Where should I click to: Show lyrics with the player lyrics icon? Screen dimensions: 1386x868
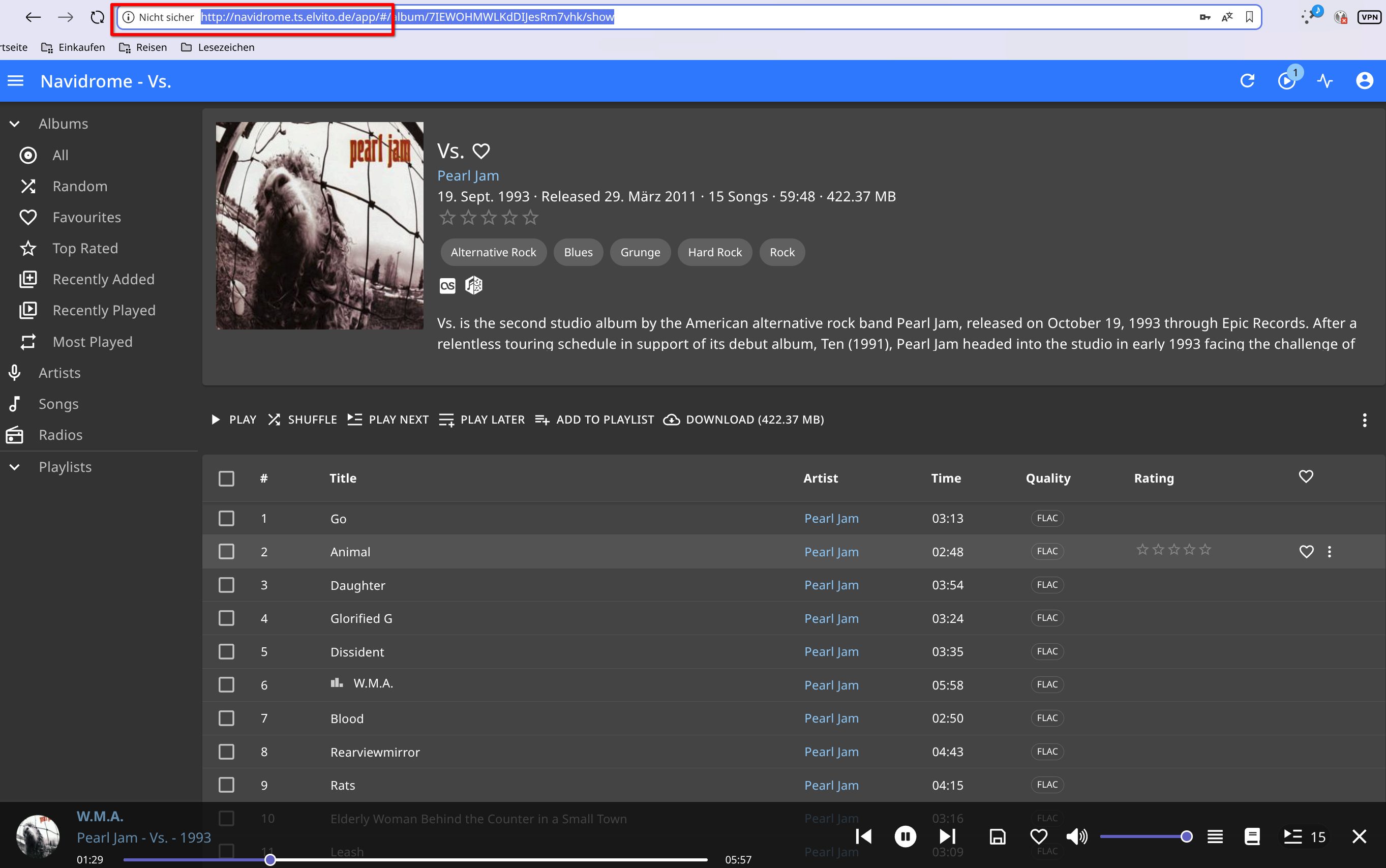coord(1252,836)
